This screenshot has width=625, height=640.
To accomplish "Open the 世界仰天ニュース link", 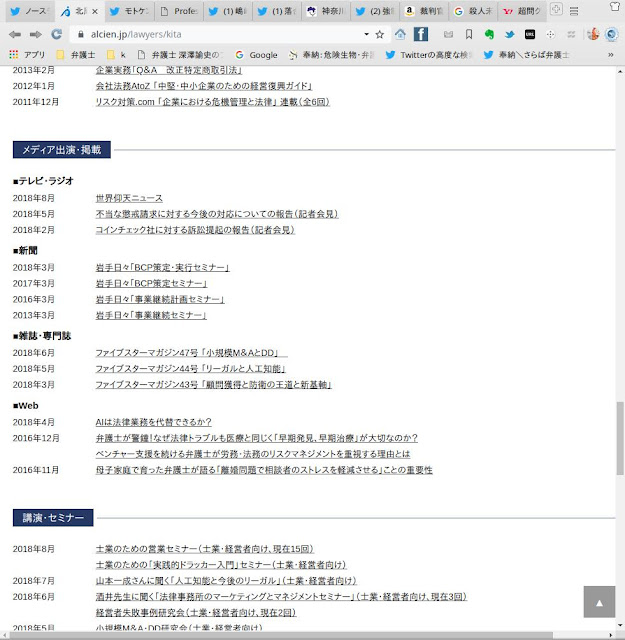I will pos(129,198).
